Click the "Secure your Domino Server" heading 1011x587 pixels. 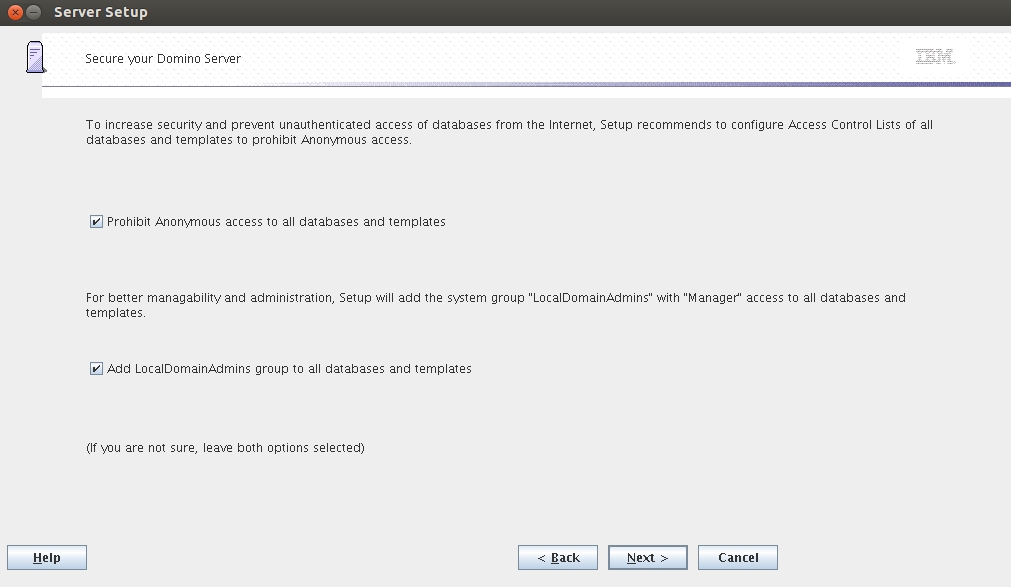pyautogui.click(x=163, y=58)
